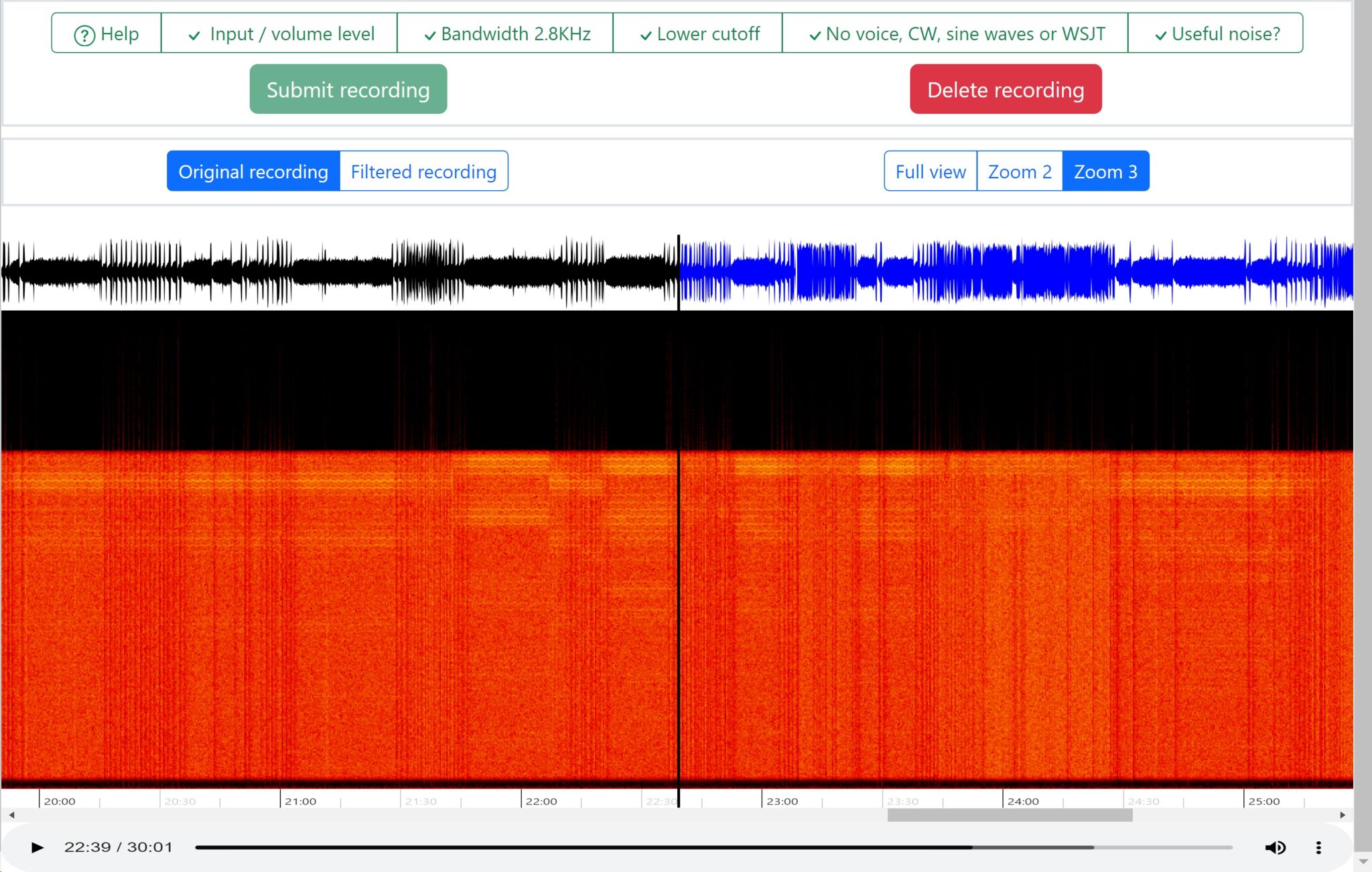The height and width of the screenshot is (872, 1372).
Task: Click the Help question mark icon
Action: (x=84, y=33)
